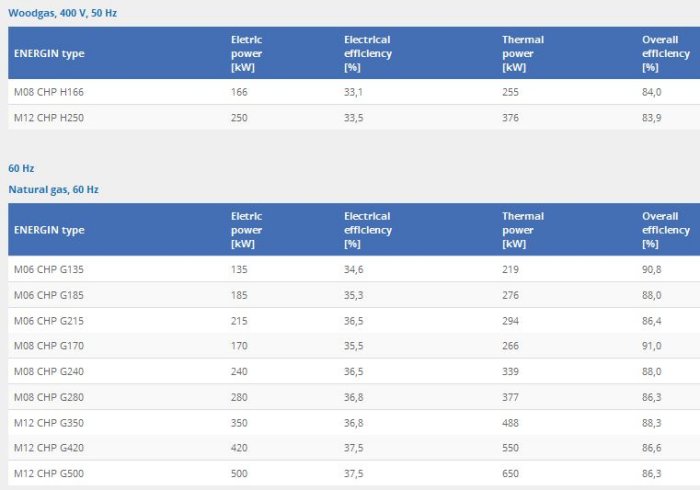Click Thermal power header in Natural gas table

point(523,230)
